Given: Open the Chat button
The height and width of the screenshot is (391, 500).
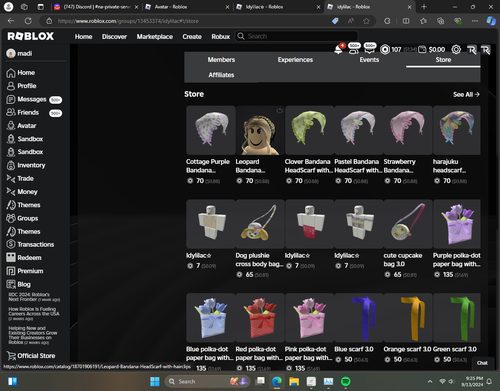Looking at the screenshot, I should click(482, 363).
